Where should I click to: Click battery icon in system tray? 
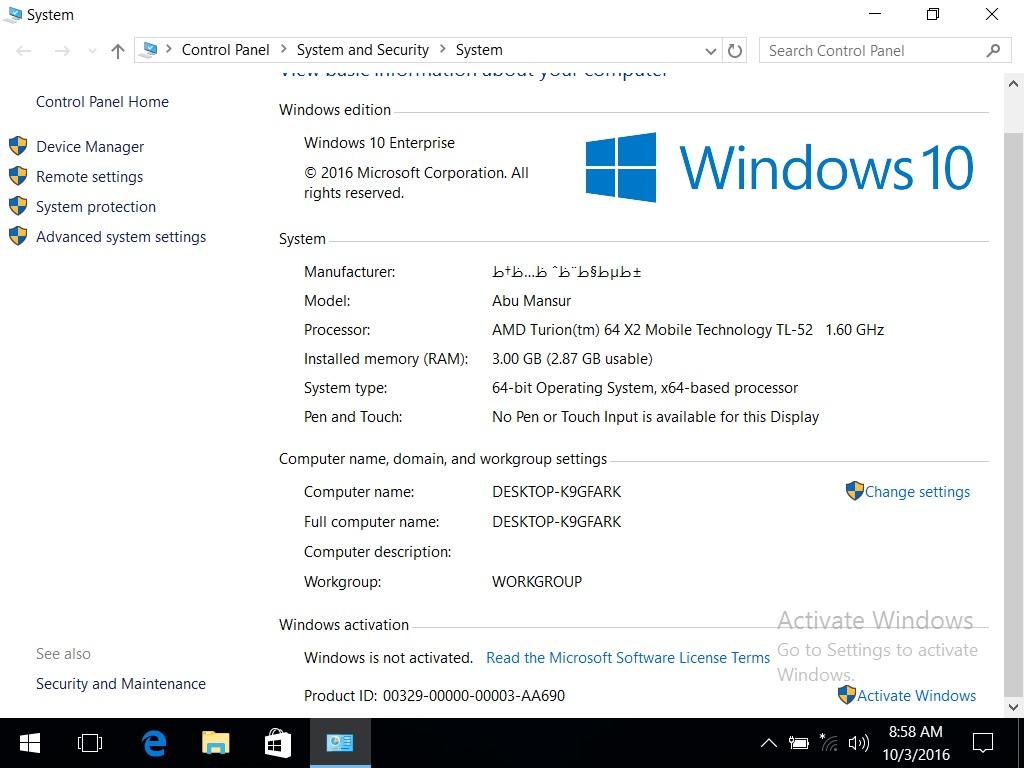798,743
